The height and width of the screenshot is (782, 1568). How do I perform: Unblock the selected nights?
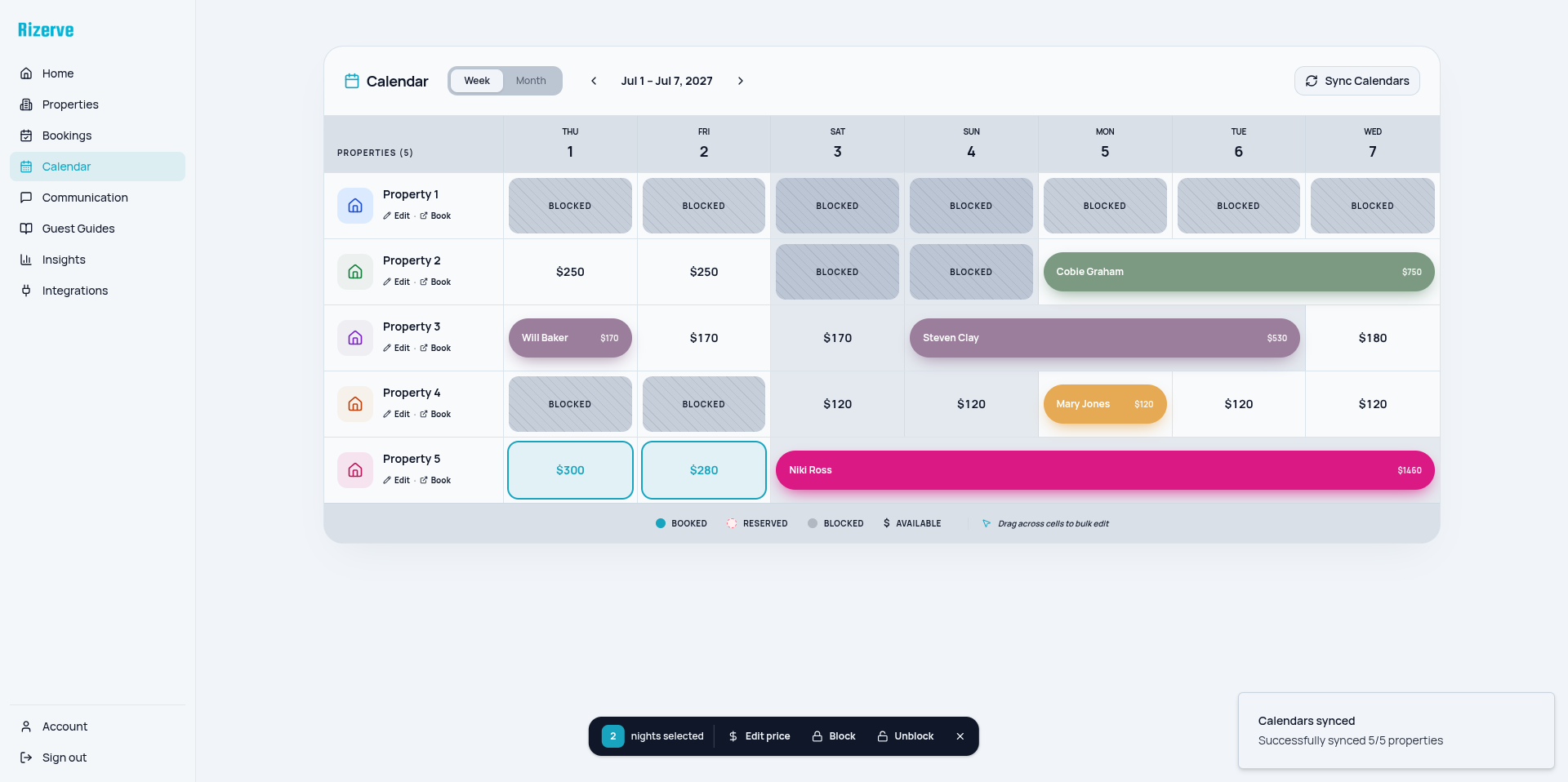pos(906,736)
